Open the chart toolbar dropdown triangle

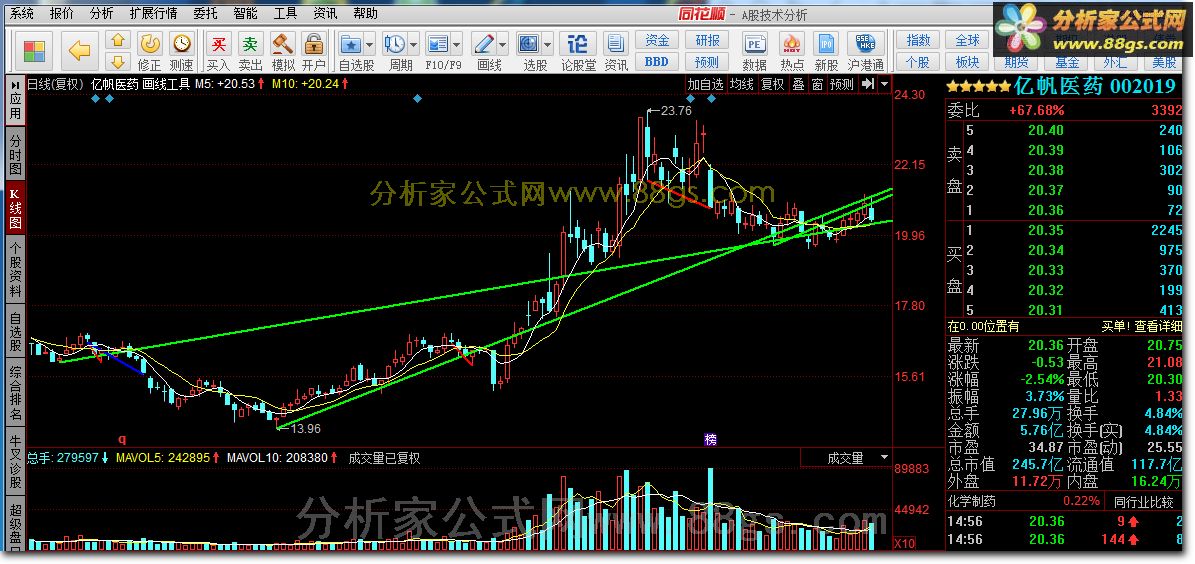pyautogui.click(x=884, y=84)
